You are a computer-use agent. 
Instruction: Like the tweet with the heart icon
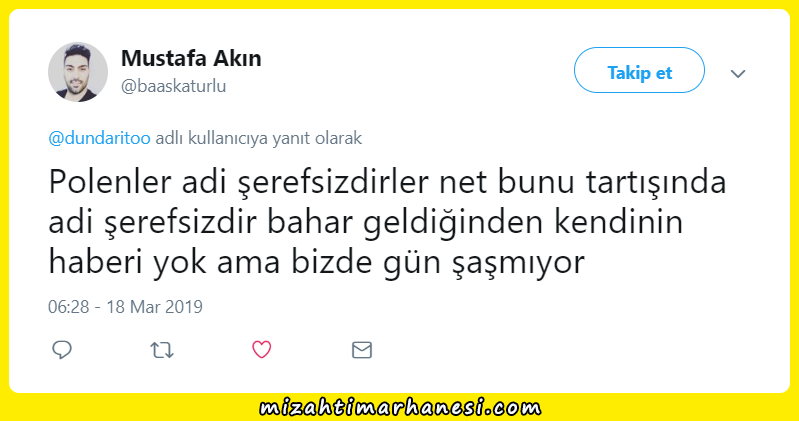261,350
